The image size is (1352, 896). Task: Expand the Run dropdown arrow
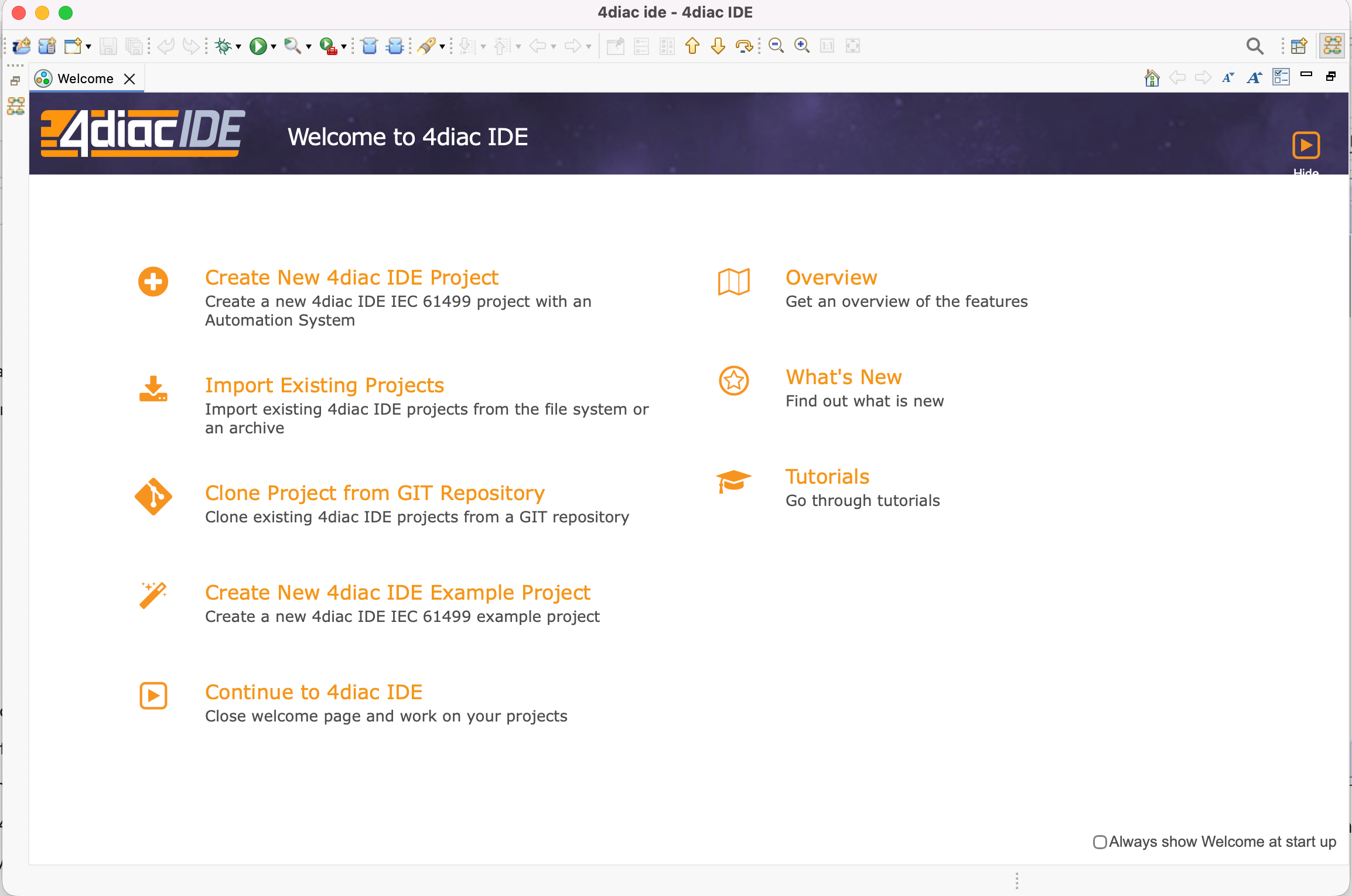(274, 46)
